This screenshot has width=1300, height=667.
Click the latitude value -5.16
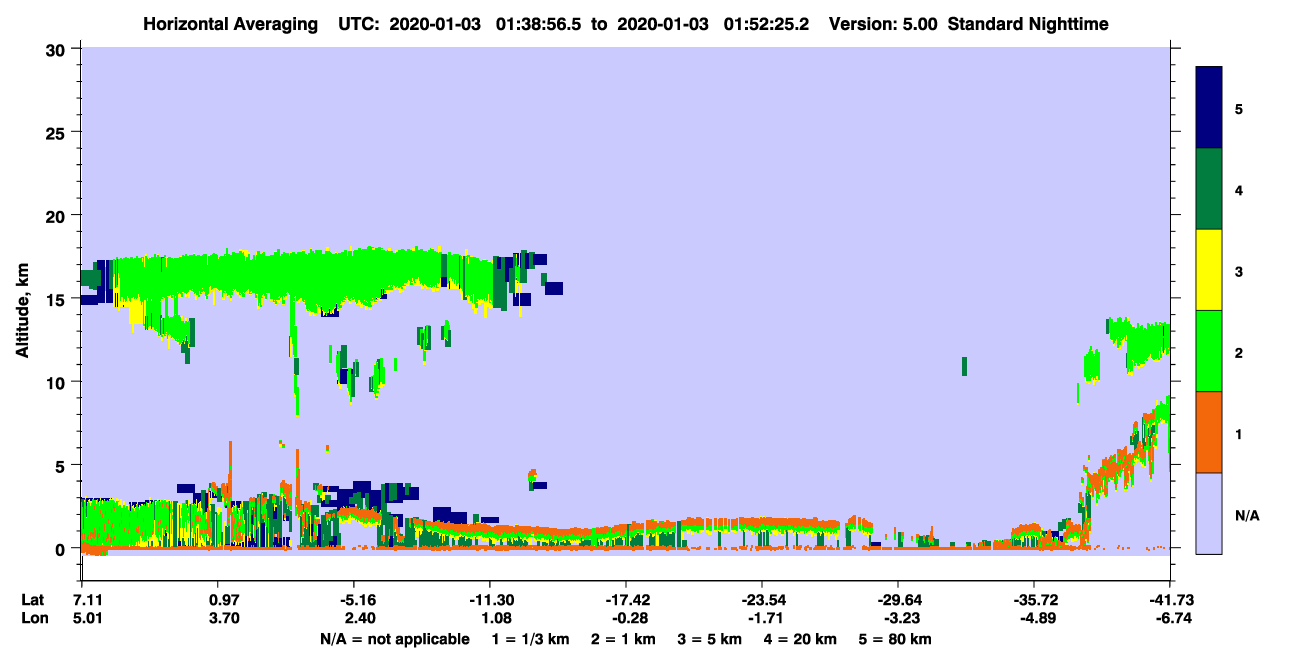(x=356, y=600)
